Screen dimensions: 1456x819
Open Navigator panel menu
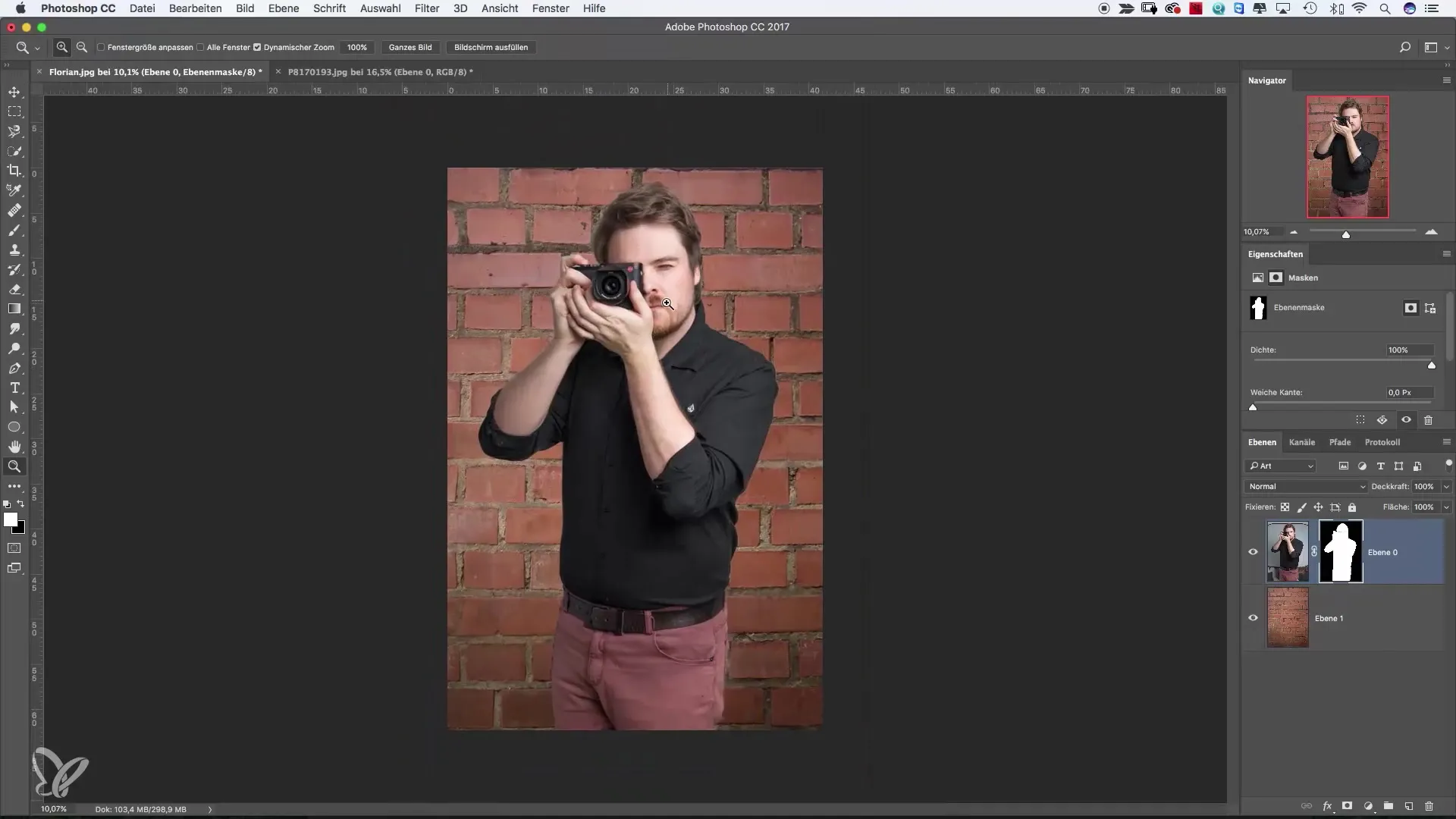pyautogui.click(x=1446, y=80)
